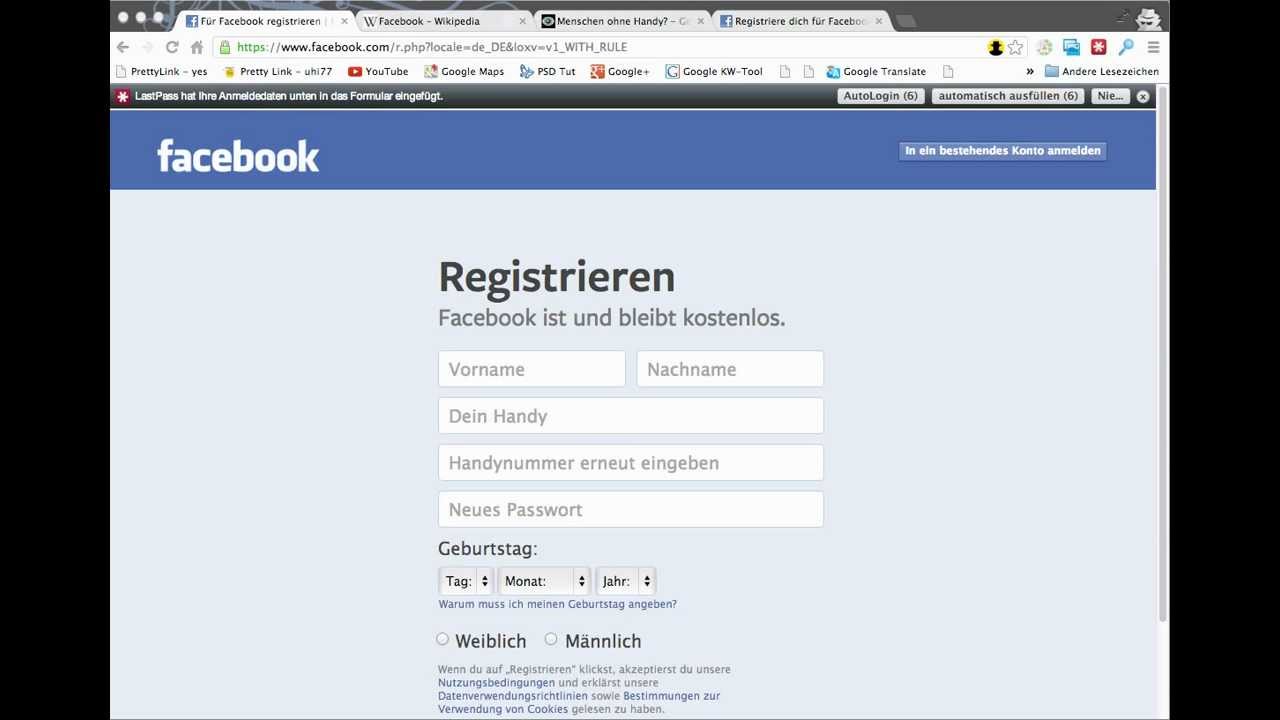Show hidden bookmarks with double chevron
The image size is (1280, 720).
(1030, 71)
